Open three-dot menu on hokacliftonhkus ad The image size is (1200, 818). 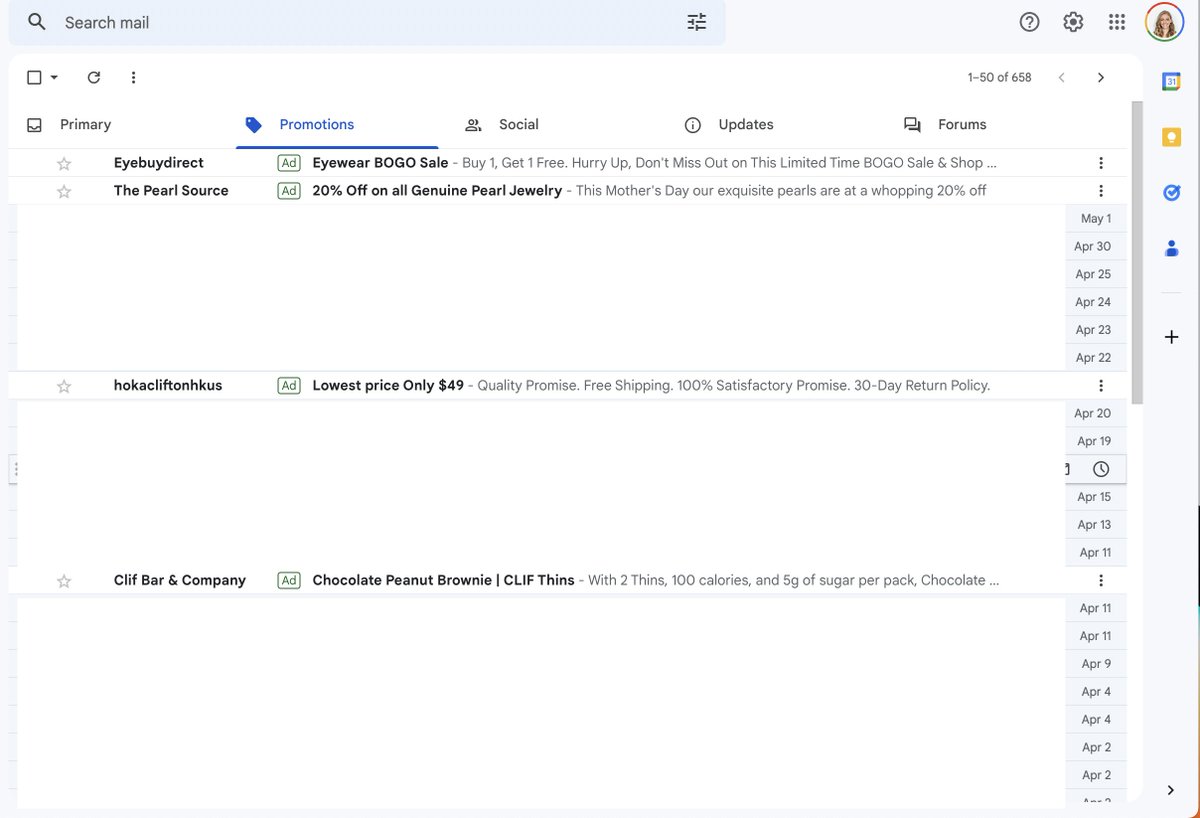pos(1101,386)
